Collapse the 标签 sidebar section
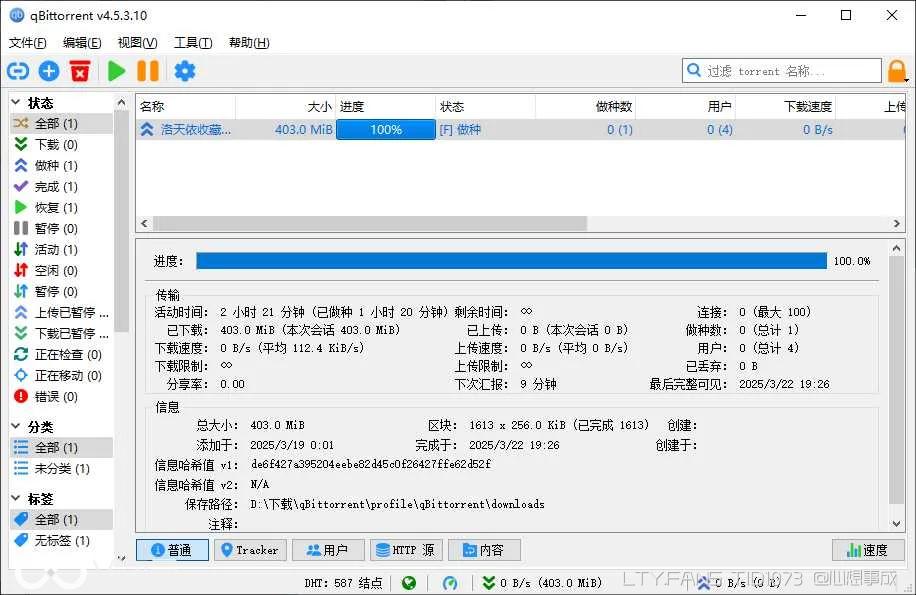 coord(16,498)
